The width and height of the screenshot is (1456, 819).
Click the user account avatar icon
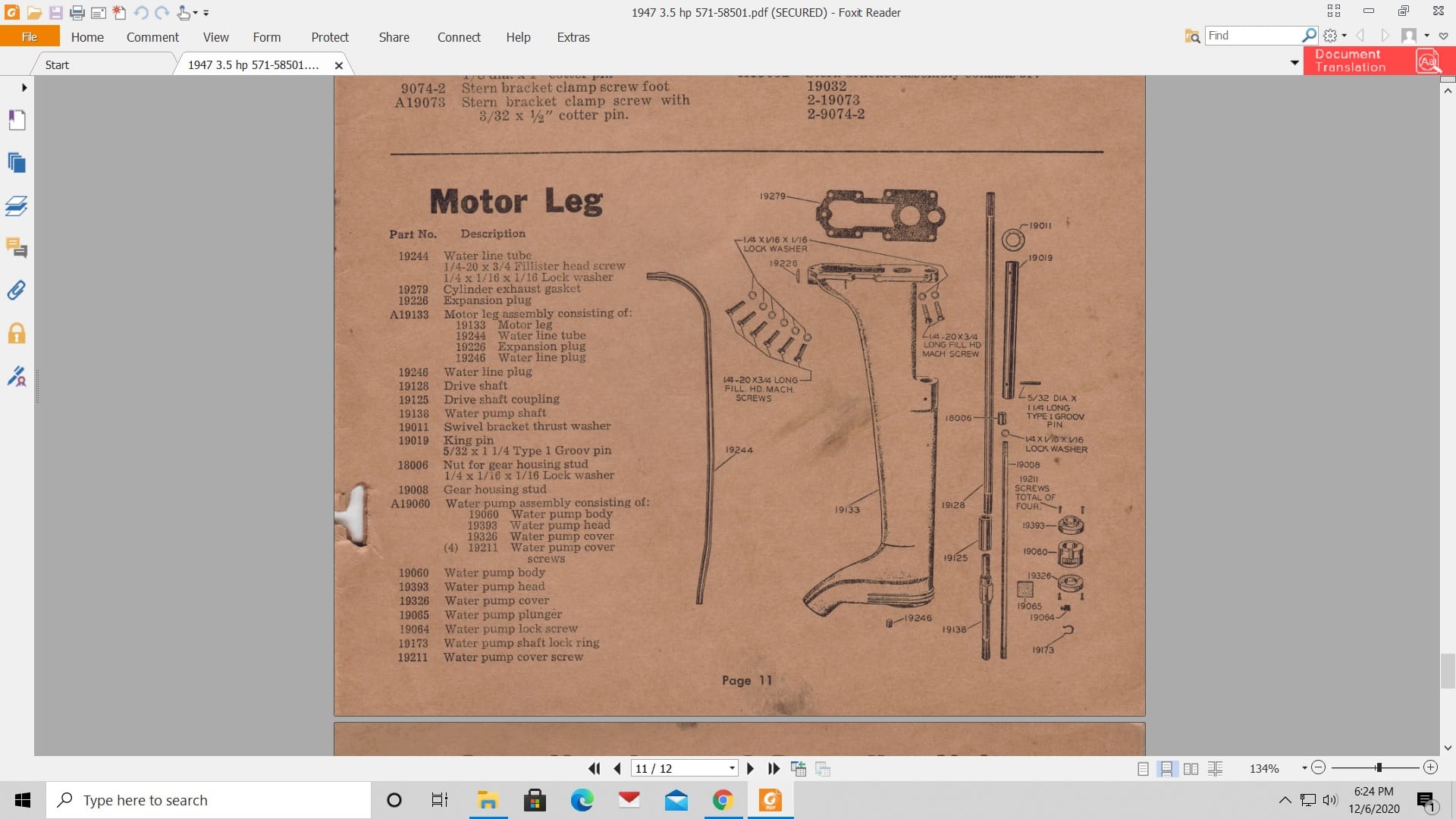pos(1409,36)
